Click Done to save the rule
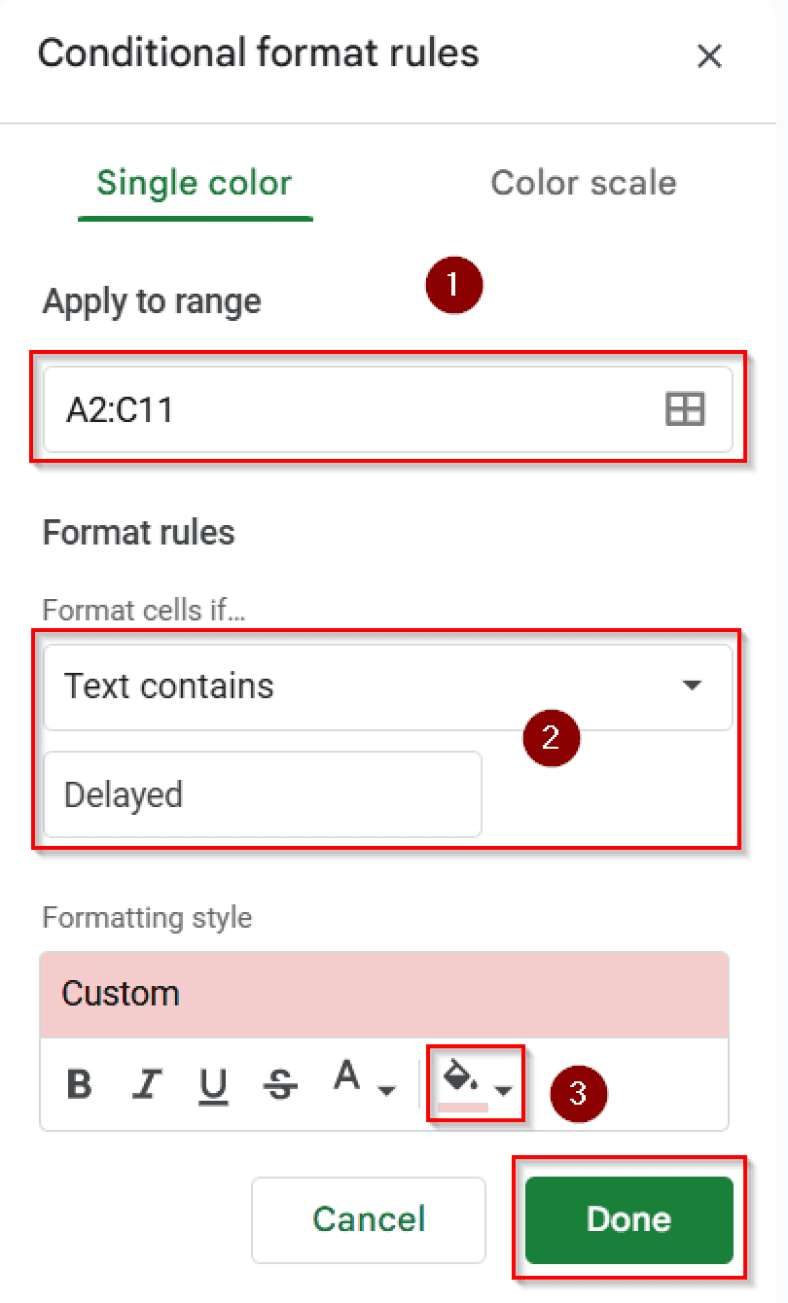788x1303 pixels. (x=628, y=1219)
